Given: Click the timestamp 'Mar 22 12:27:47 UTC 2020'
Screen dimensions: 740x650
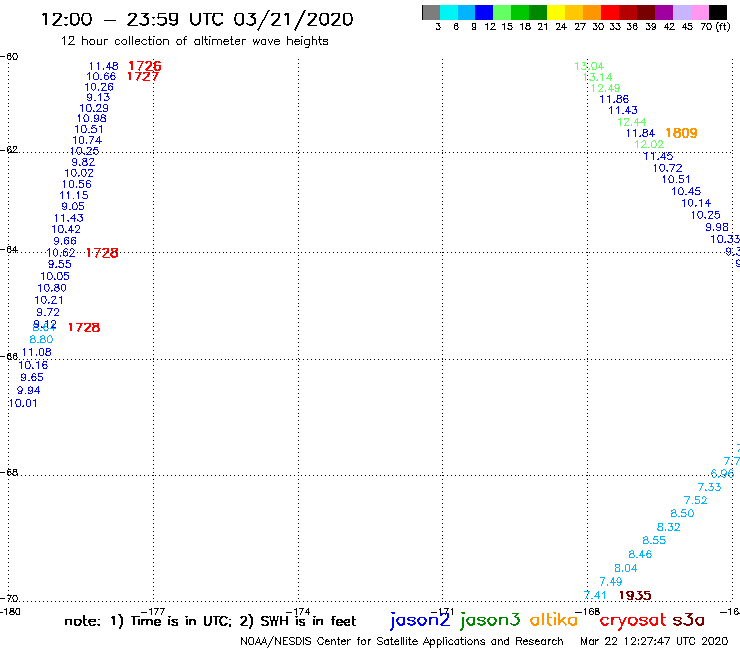Looking at the screenshot, I should pos(654,642).
